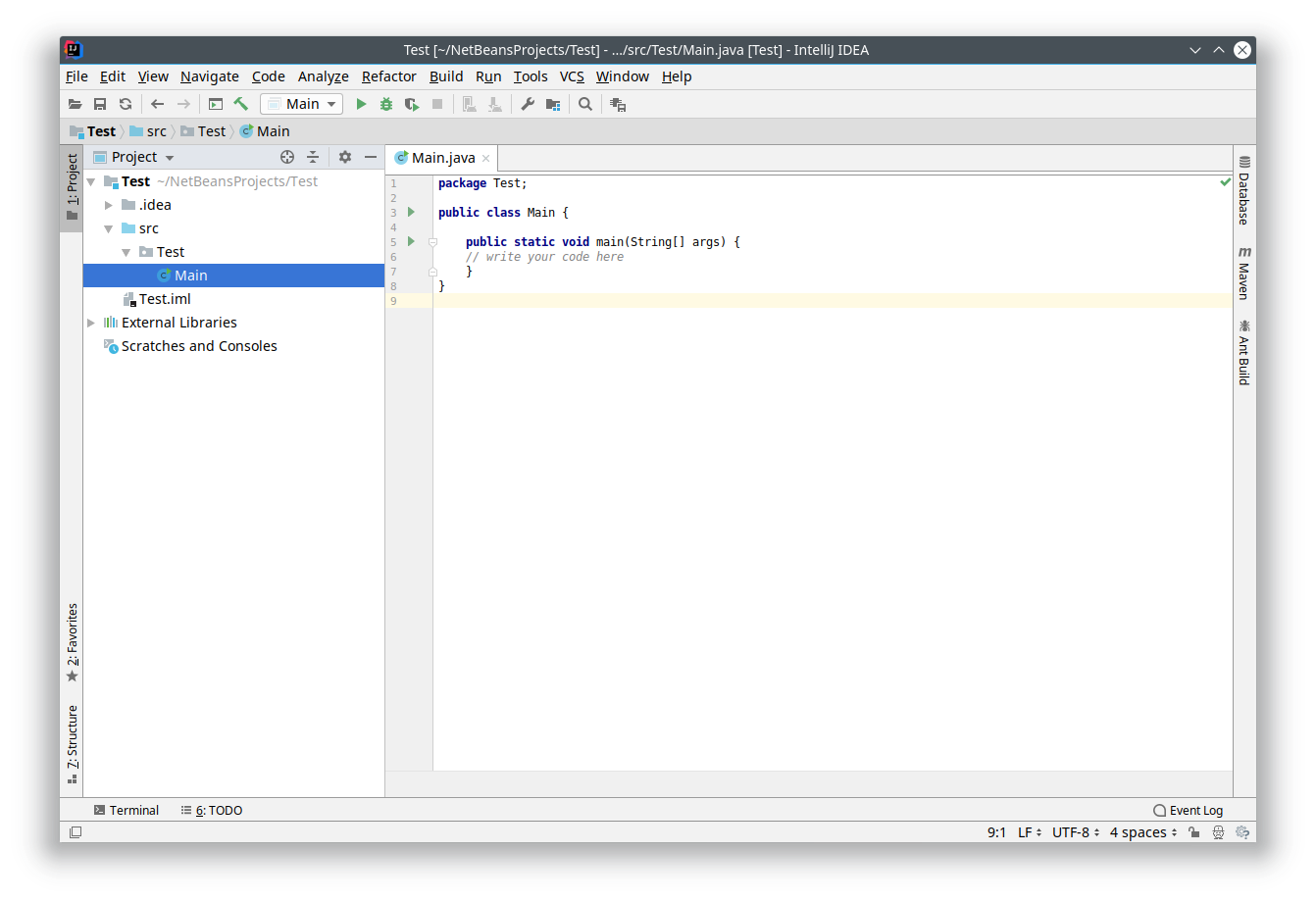The image size is (1316, 902).
Task: Click the Save All floppy disk icon
Action: pos(100,104)
